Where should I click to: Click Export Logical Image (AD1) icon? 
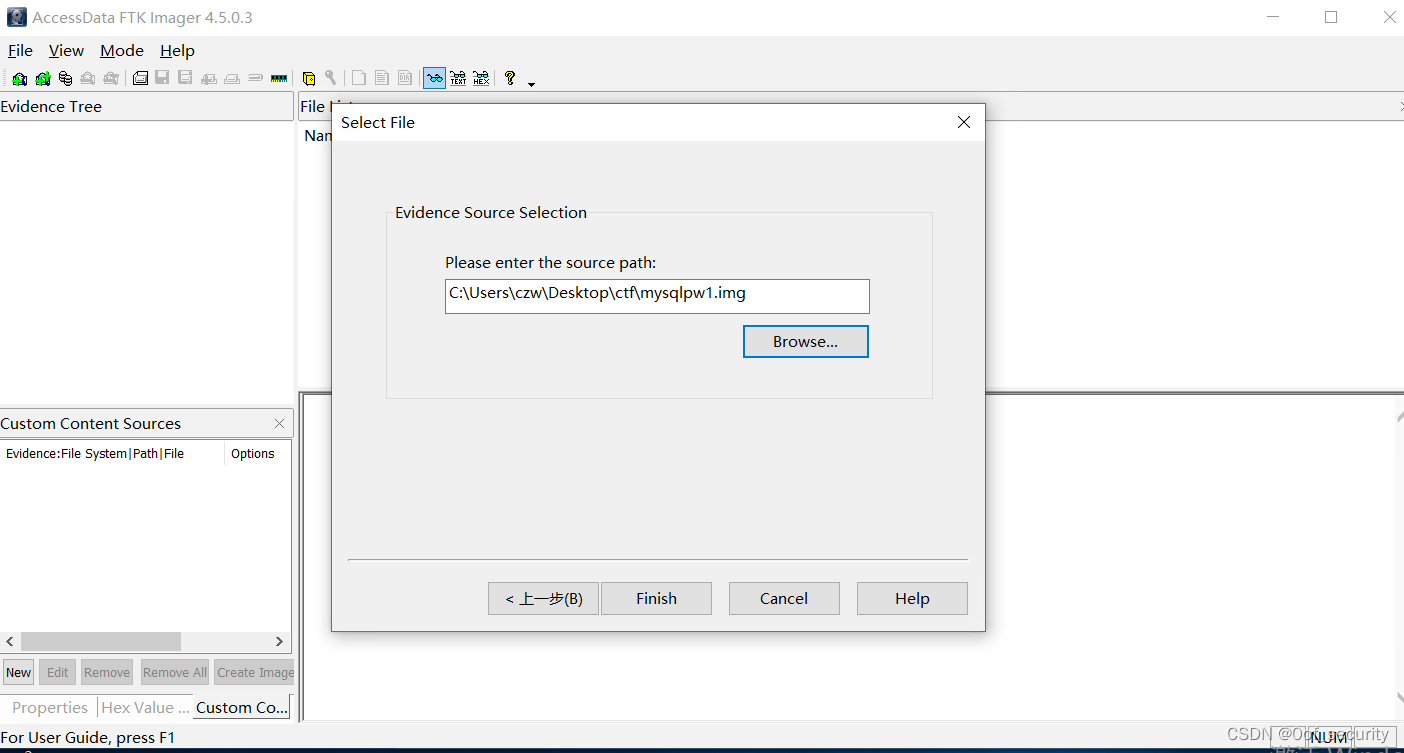pyautogui.click(x=185, y=78)
